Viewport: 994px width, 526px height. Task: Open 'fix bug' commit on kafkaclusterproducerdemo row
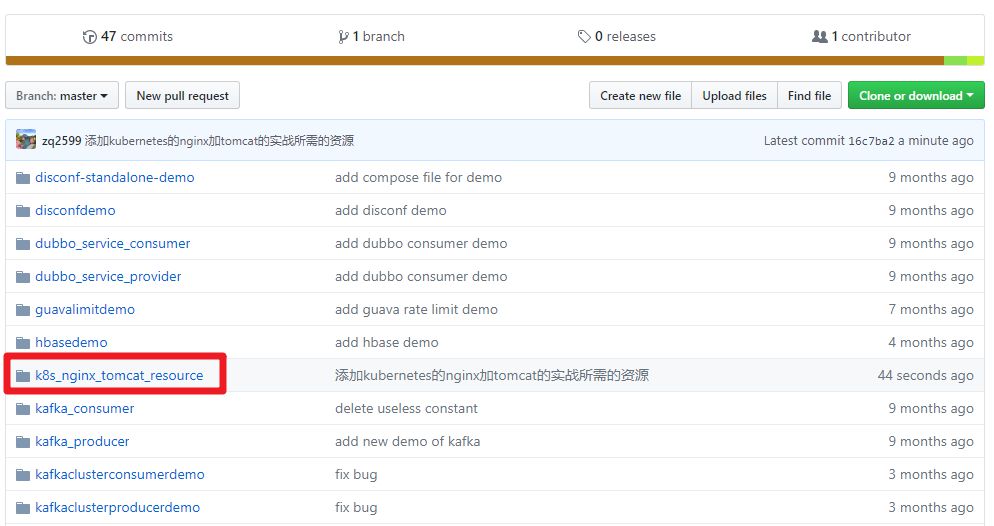coord(356,507)
